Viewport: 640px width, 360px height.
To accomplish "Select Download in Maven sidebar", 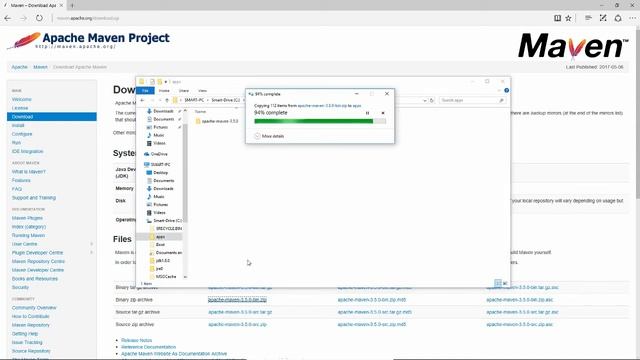I will tap(52, 117).
